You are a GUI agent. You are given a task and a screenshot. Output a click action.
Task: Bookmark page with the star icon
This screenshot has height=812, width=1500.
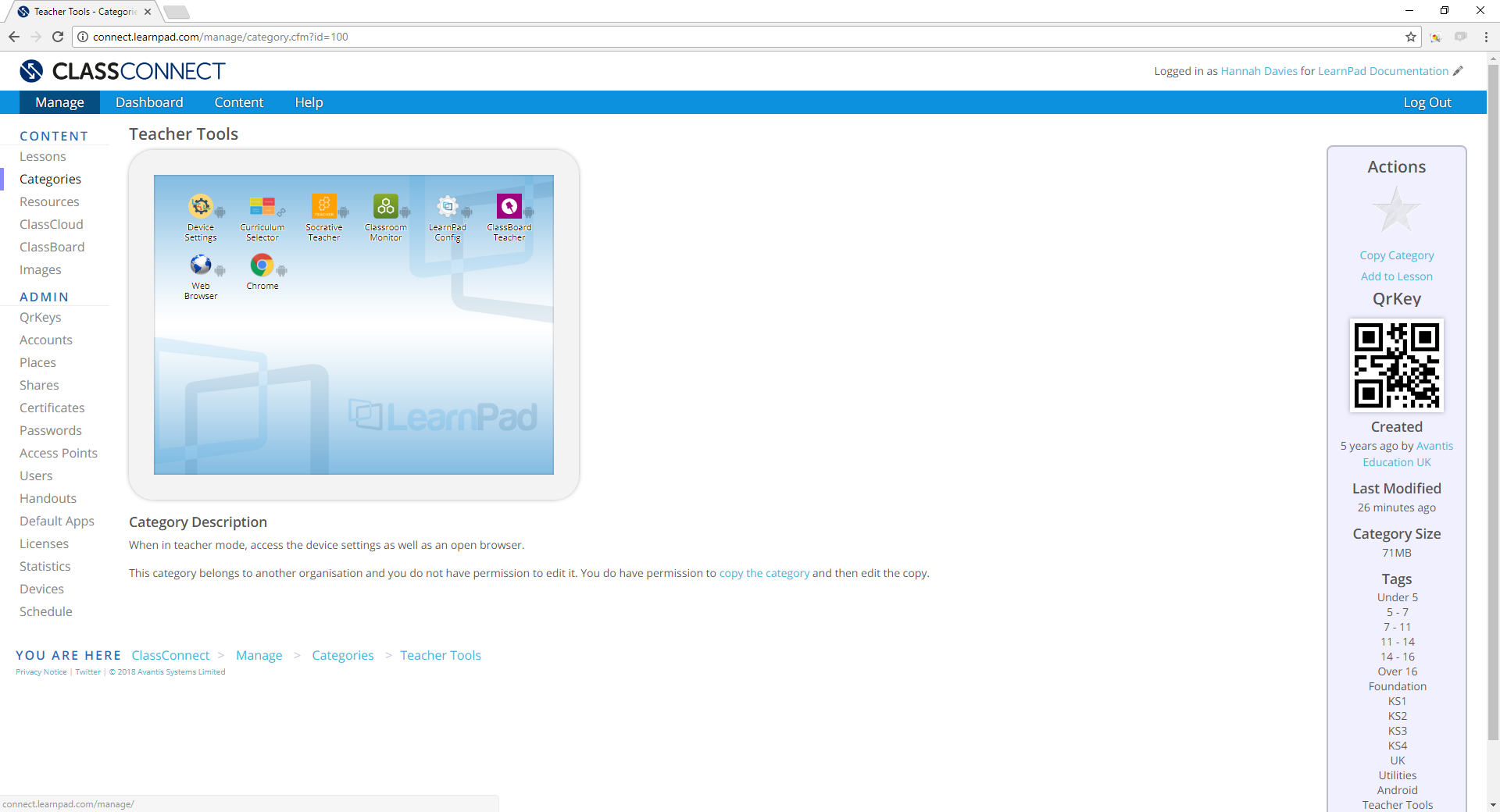click(1411, 37)
